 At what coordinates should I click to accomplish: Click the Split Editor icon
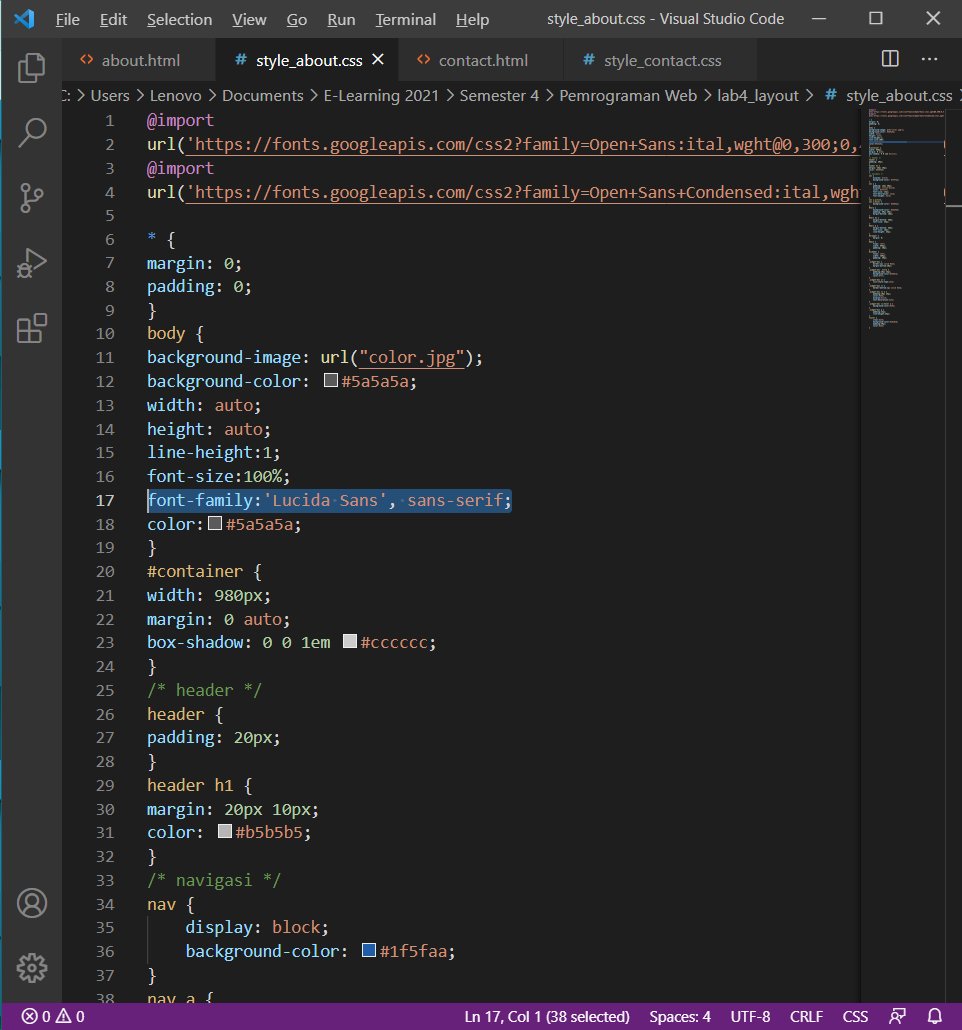pyautogui.click(x=889, y=59)
